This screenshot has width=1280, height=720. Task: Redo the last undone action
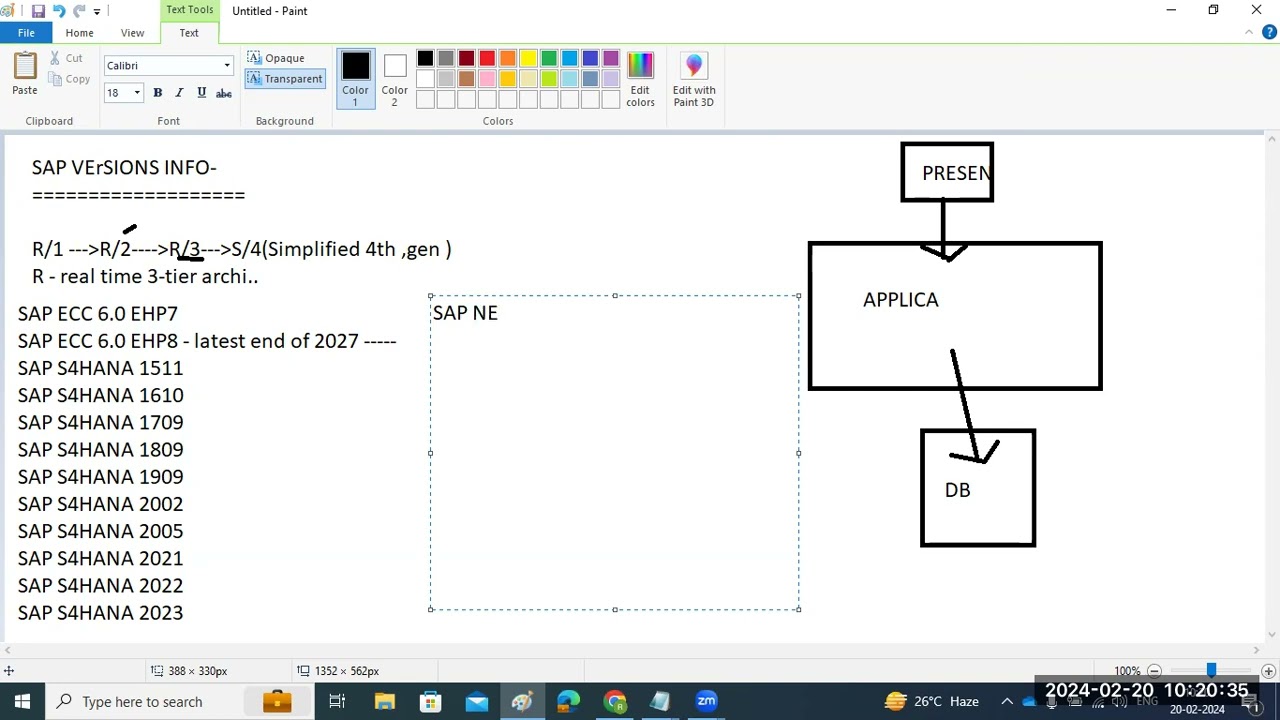[79, 11]
